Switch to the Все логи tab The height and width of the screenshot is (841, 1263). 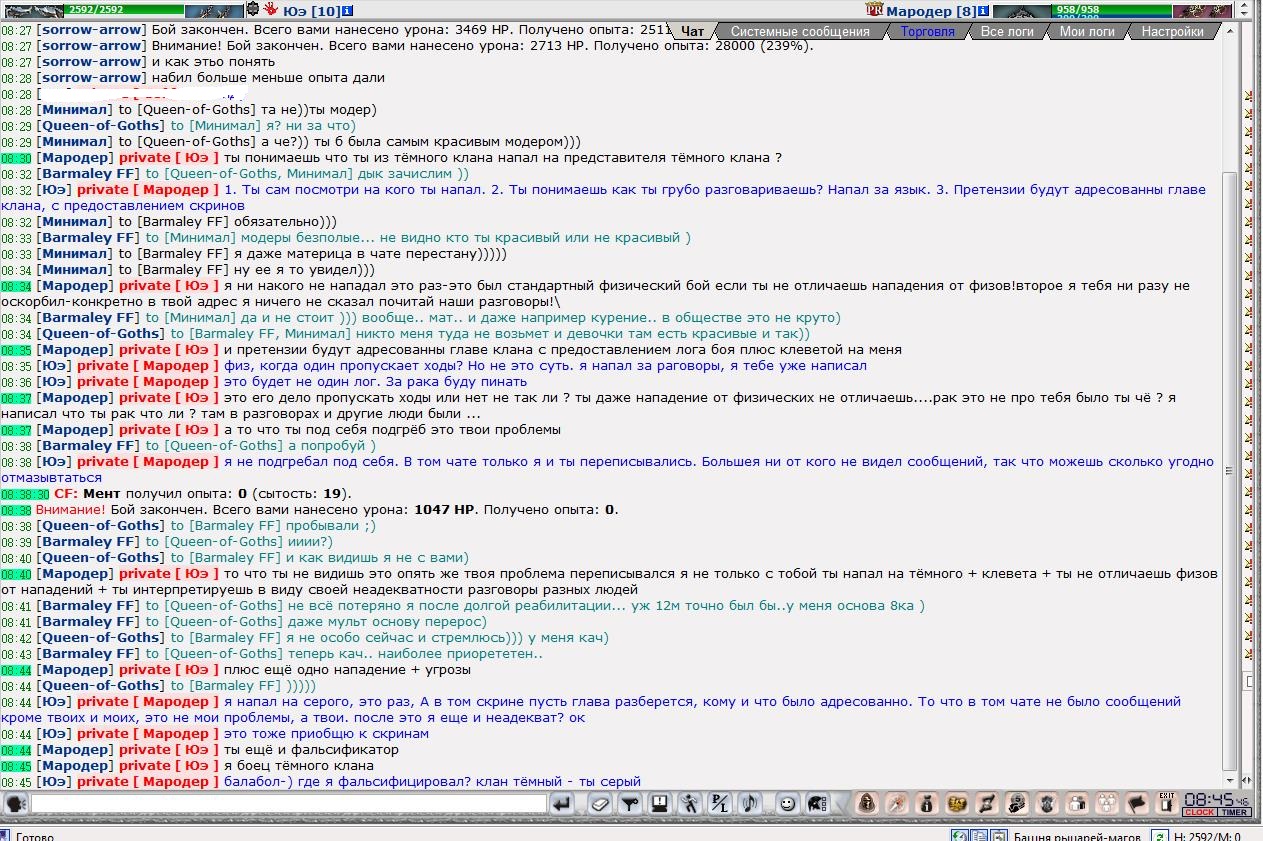point(1006,31)
